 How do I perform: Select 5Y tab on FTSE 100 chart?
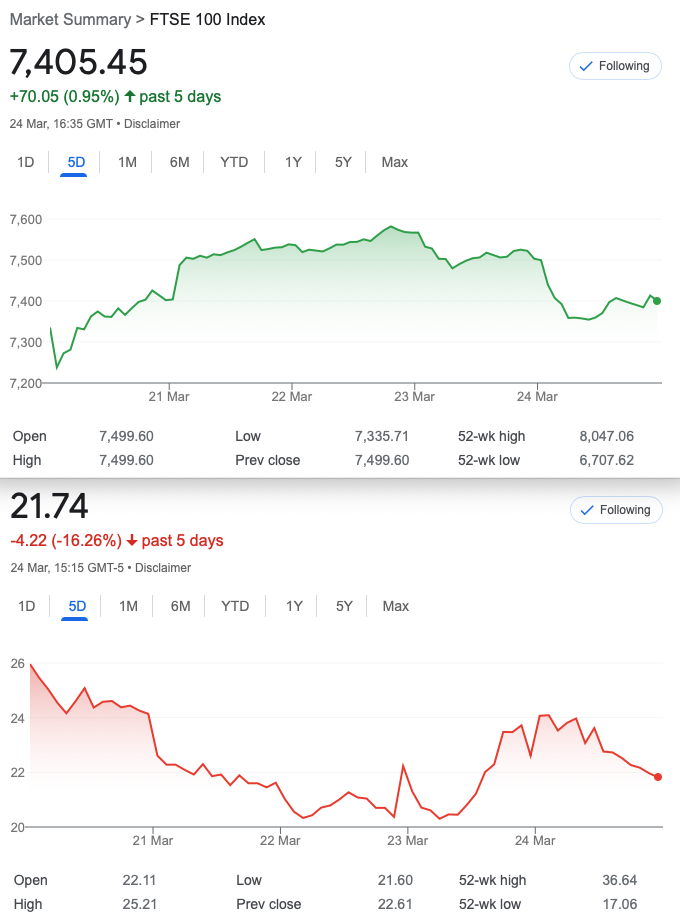(x=343, y=162)
